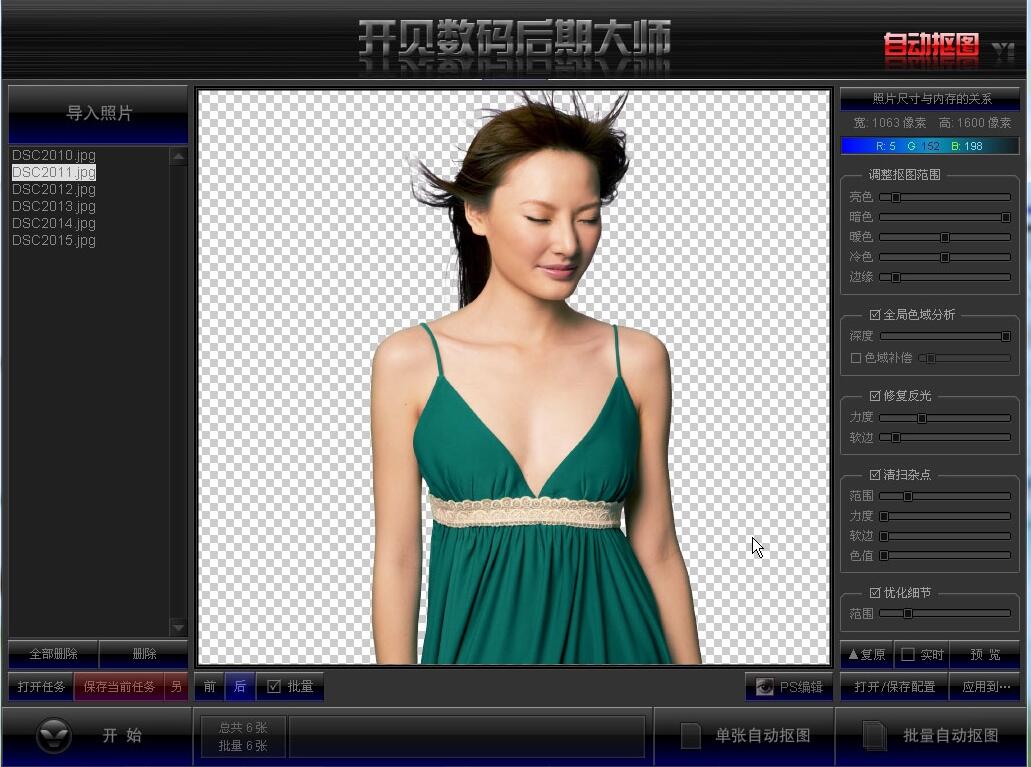Enable the 实时 real-time checkbox

pyautogui.click(x=906, y=655)
